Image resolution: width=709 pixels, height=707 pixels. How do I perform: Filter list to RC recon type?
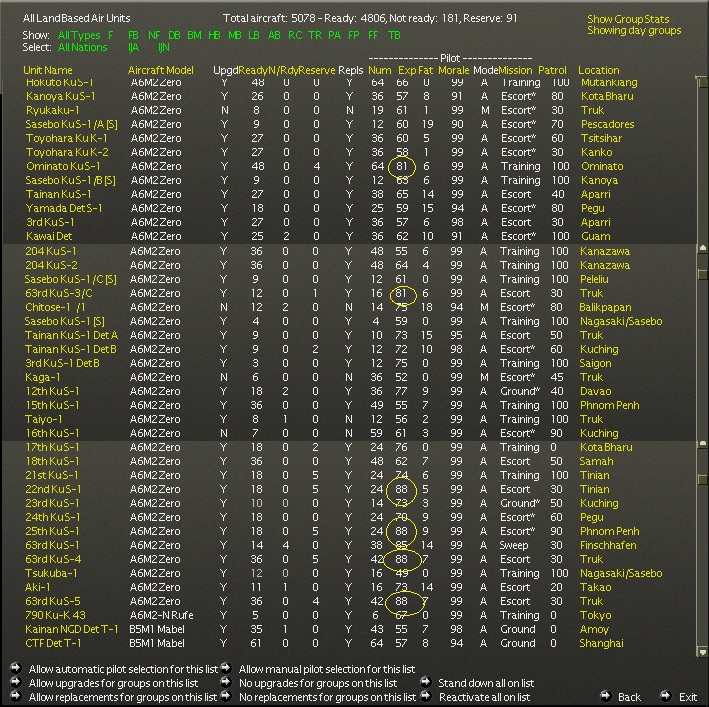click(295, 35)
